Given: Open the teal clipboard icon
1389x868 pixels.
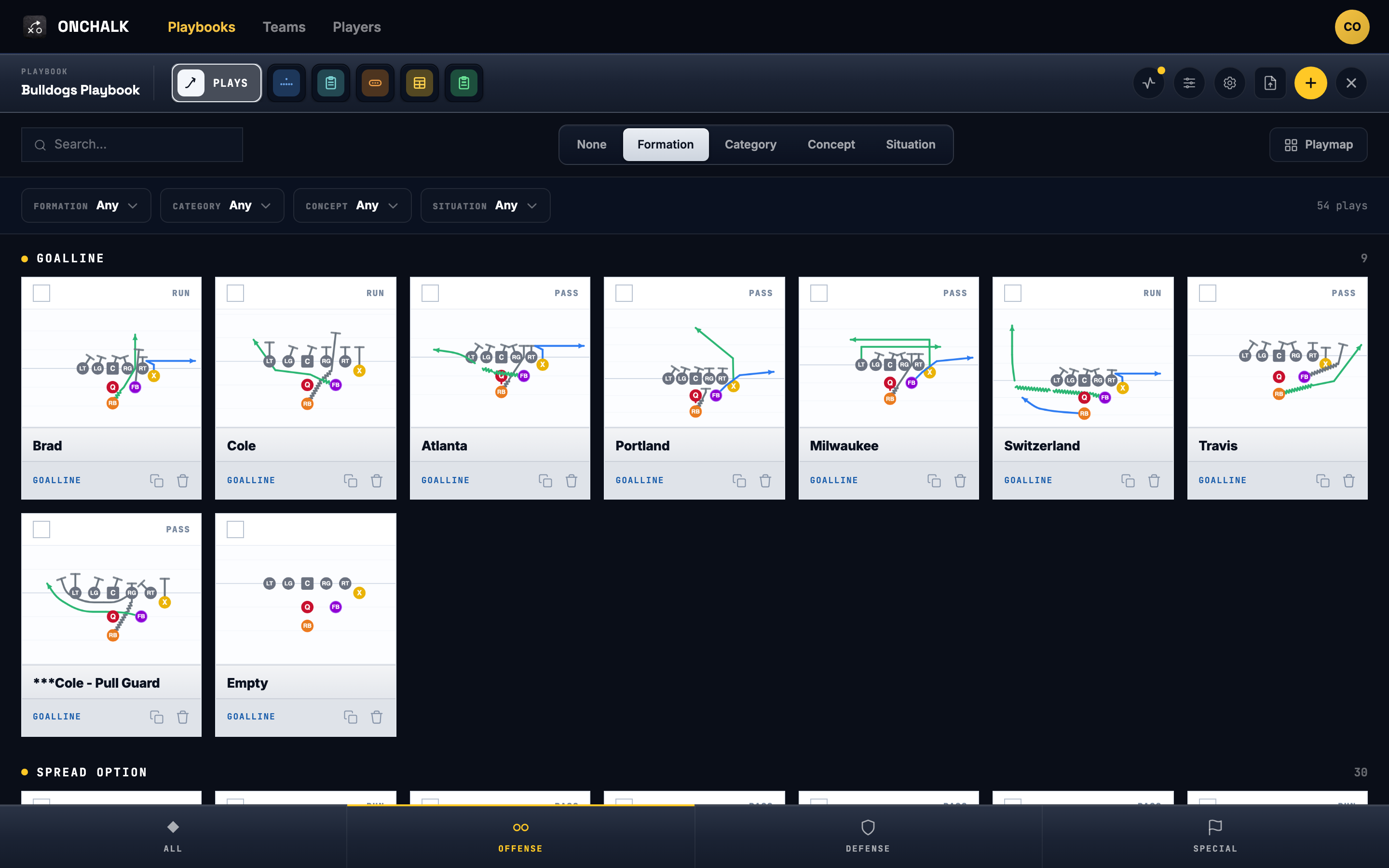Looking at the screenshot, I should pyautogui.click(x=330, y=83).
